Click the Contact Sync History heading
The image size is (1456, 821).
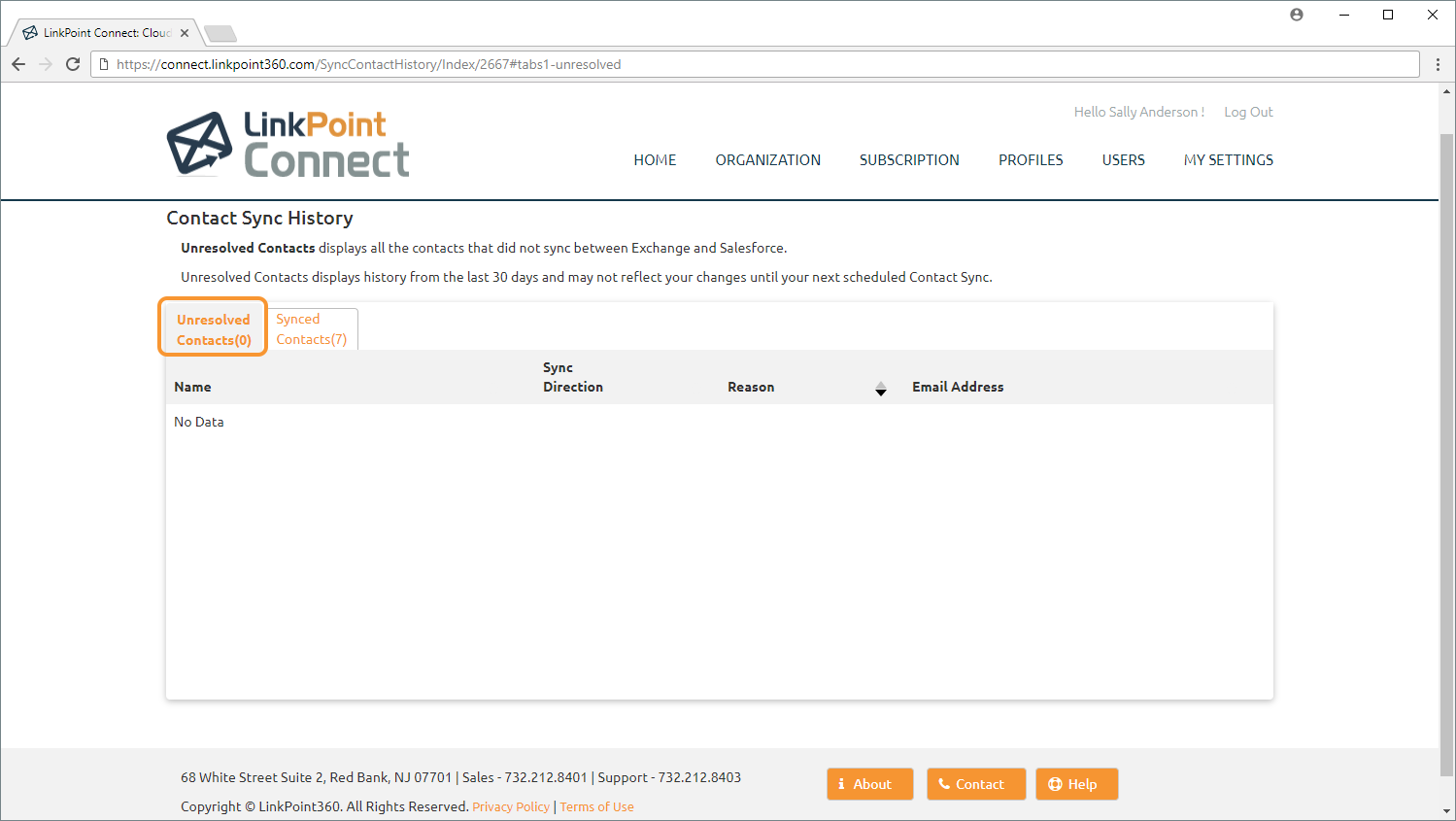click(x=259, y=219)
